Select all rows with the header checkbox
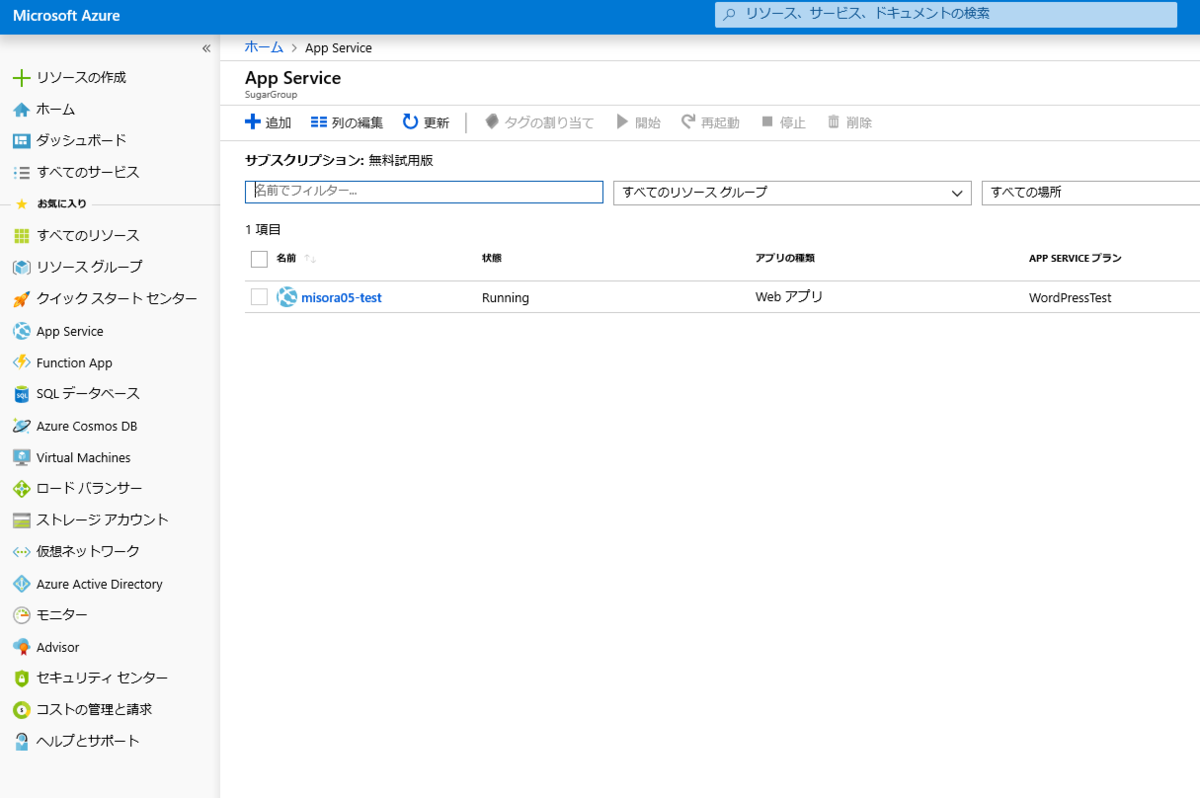 coord(257,258)
